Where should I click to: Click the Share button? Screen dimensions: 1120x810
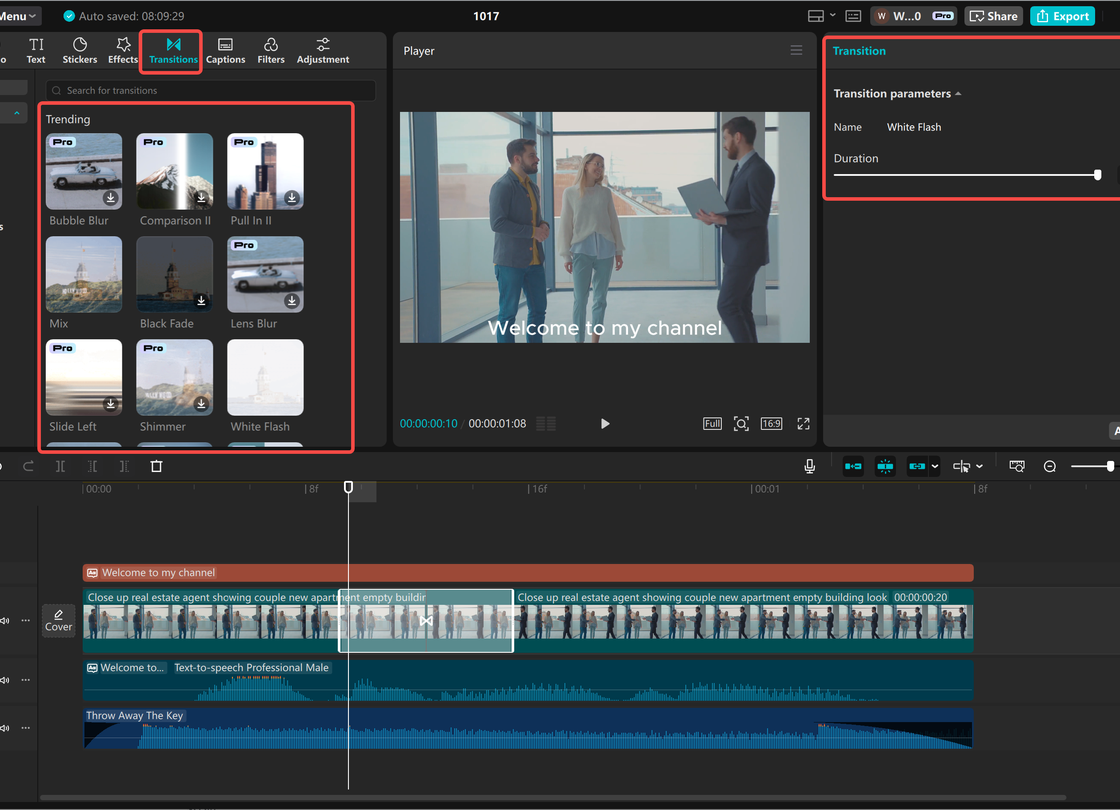992,16
